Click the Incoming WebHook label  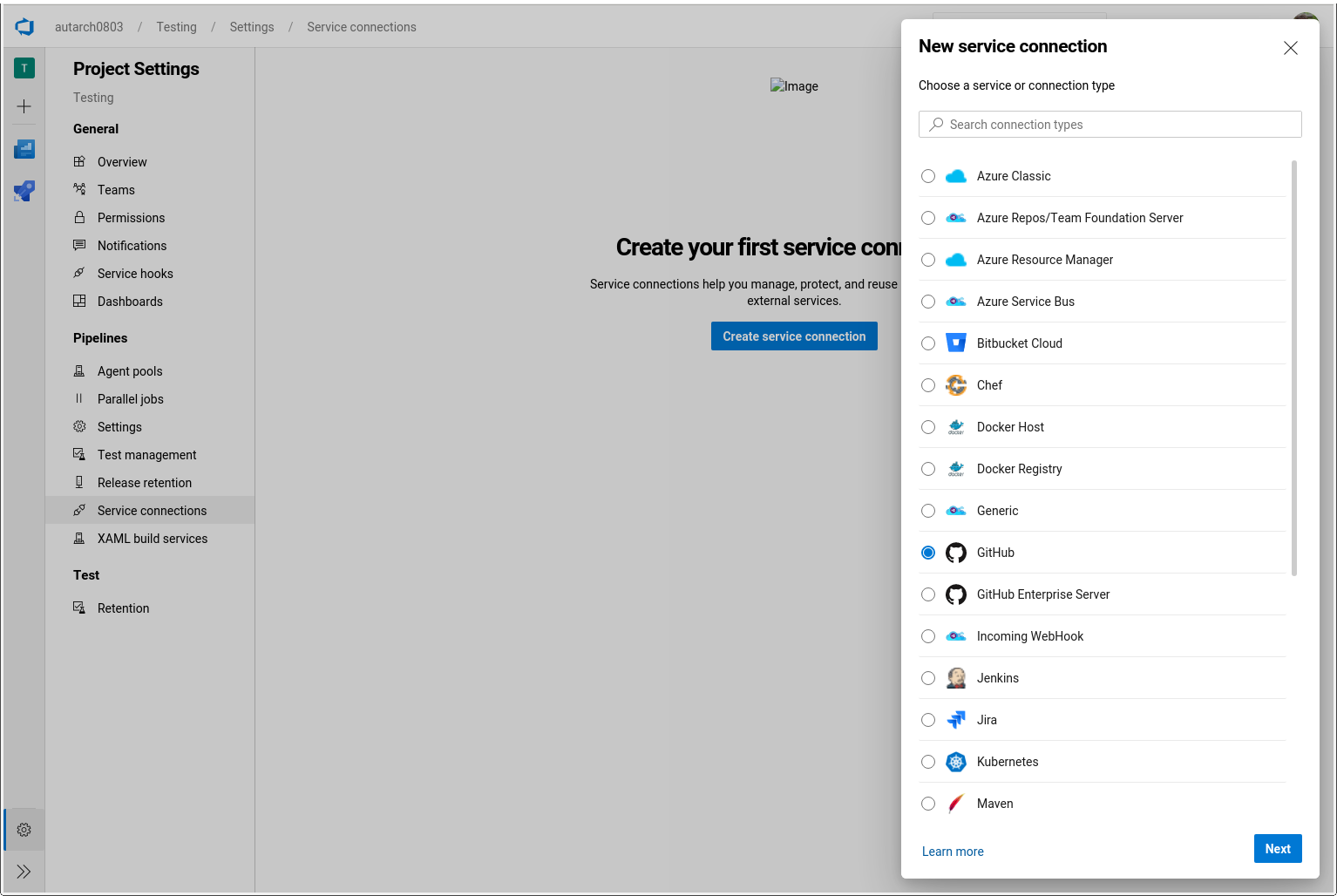click(x=1030, y=636)
